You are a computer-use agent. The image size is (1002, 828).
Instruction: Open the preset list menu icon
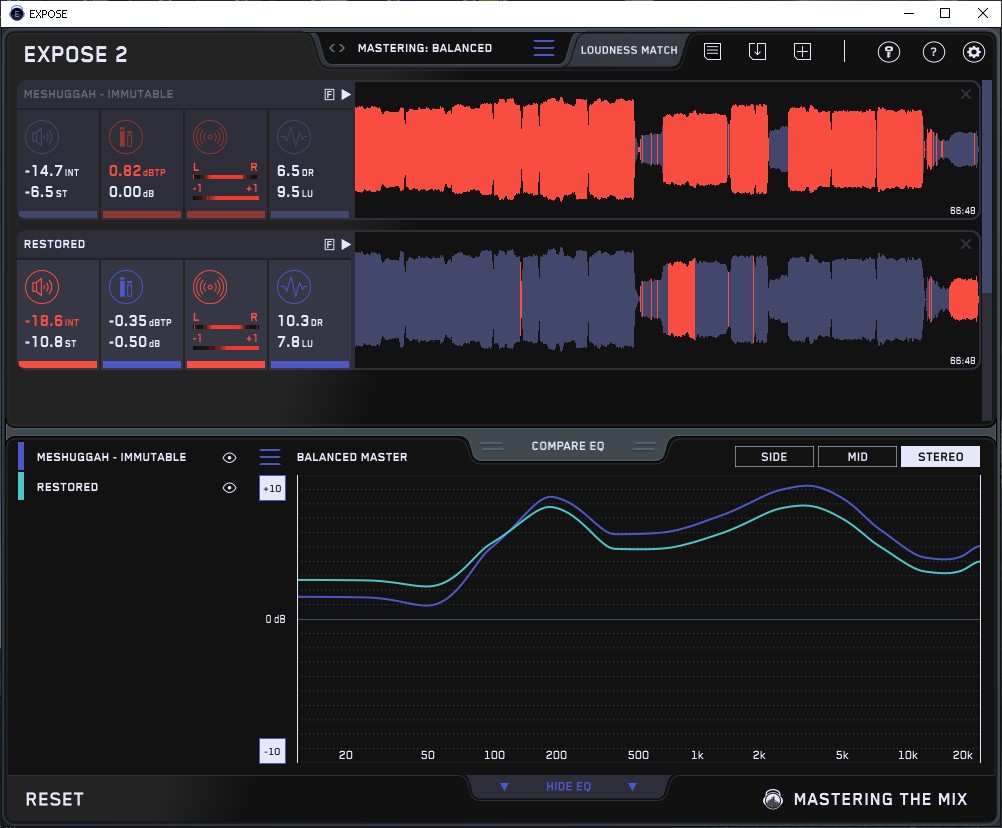pos(544,48)
